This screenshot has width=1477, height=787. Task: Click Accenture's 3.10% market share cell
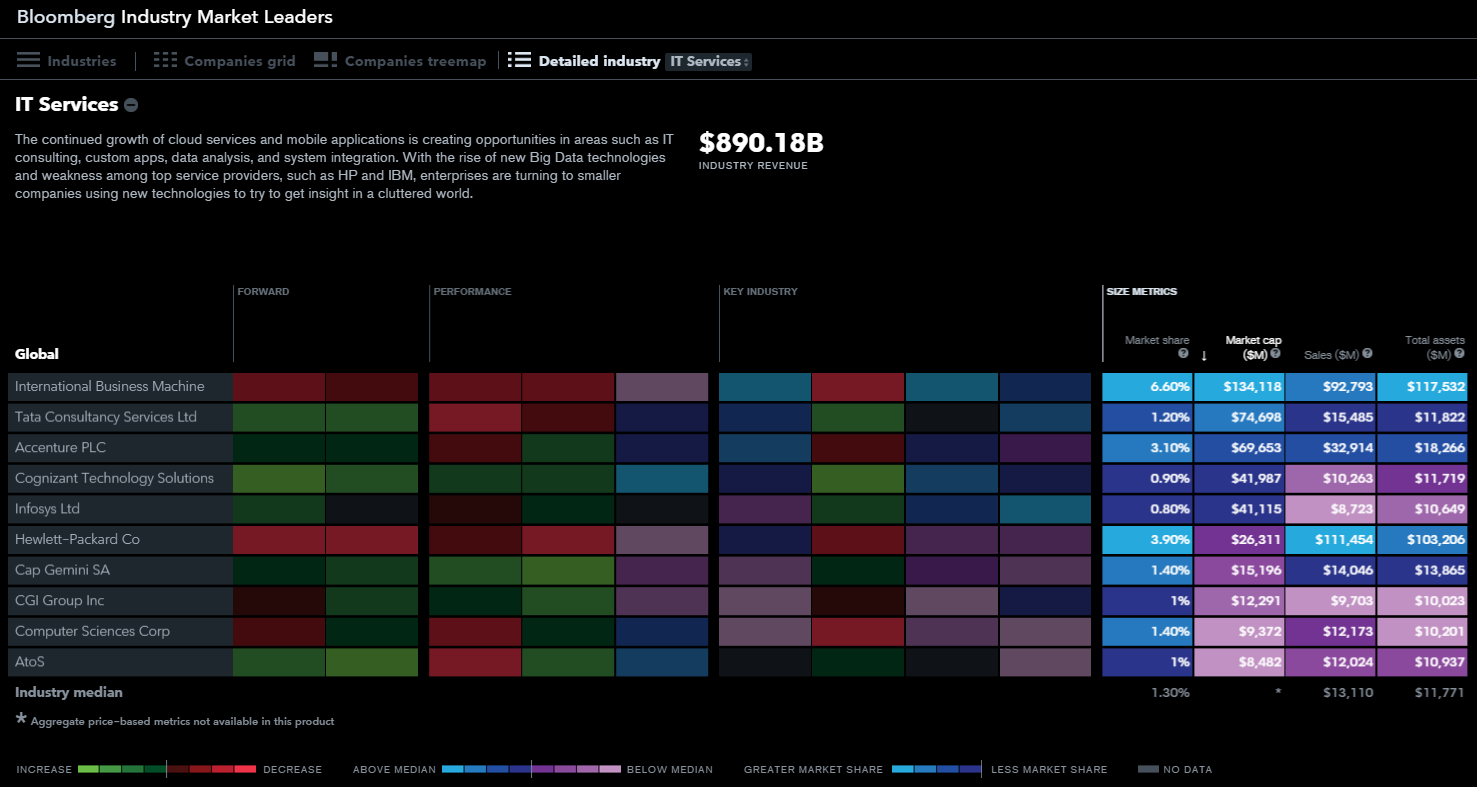(x=1147, y=448)
